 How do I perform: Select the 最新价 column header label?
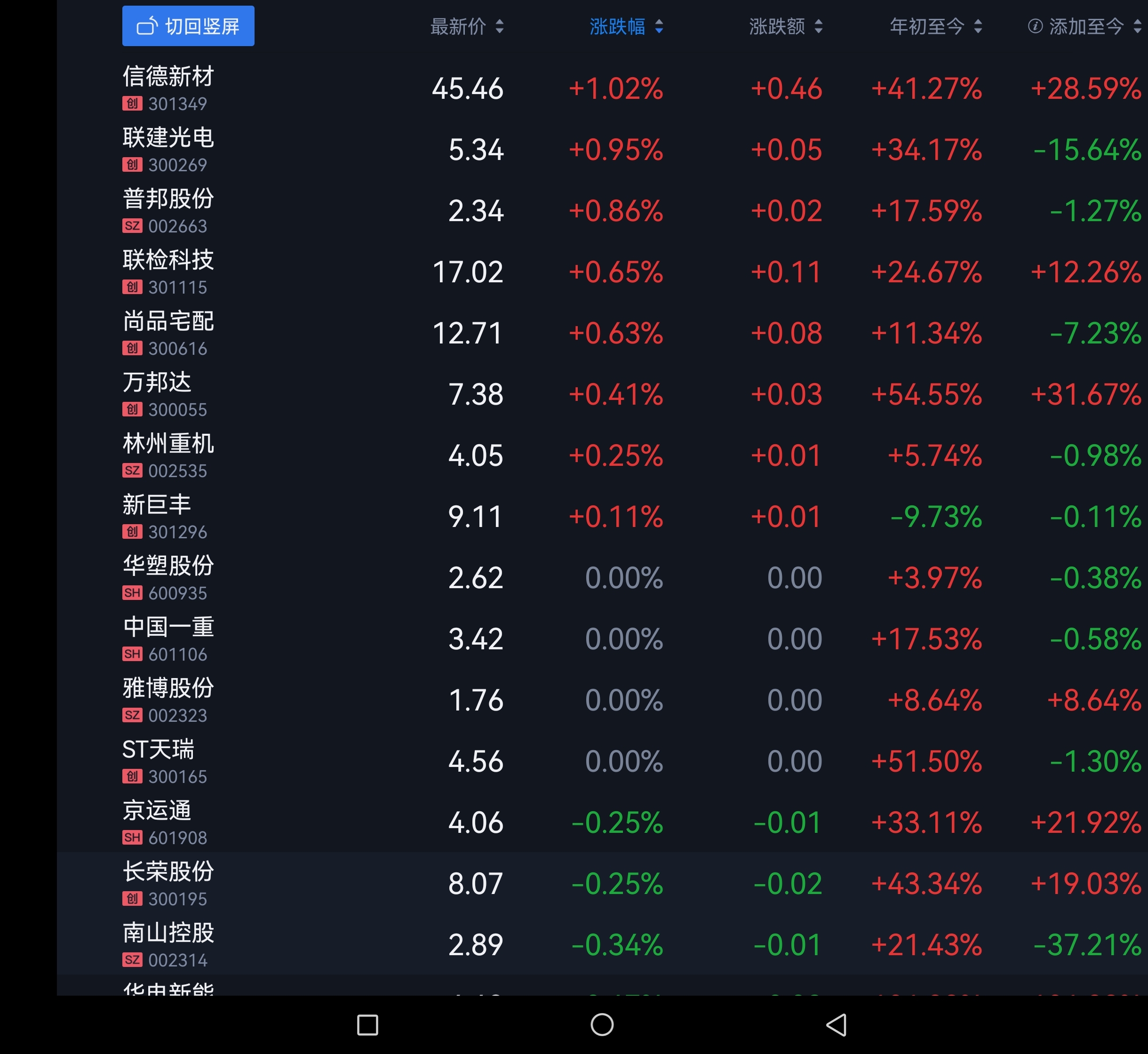[x=458, y=26]
